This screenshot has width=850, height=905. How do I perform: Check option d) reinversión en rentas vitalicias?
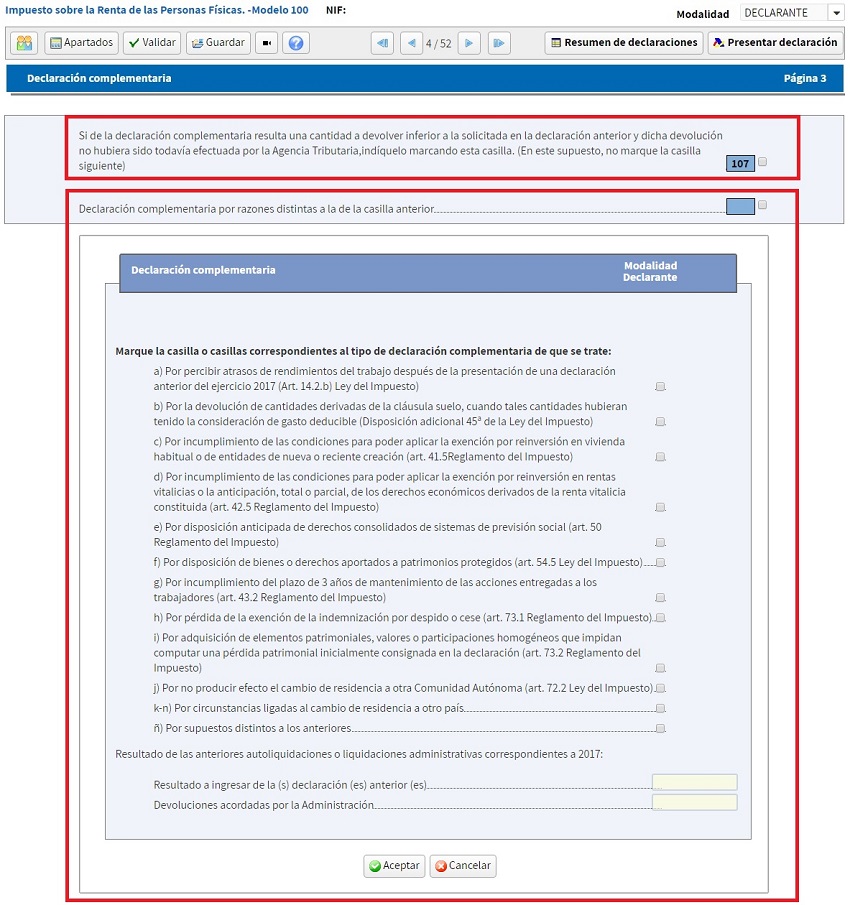coord(661,507)
